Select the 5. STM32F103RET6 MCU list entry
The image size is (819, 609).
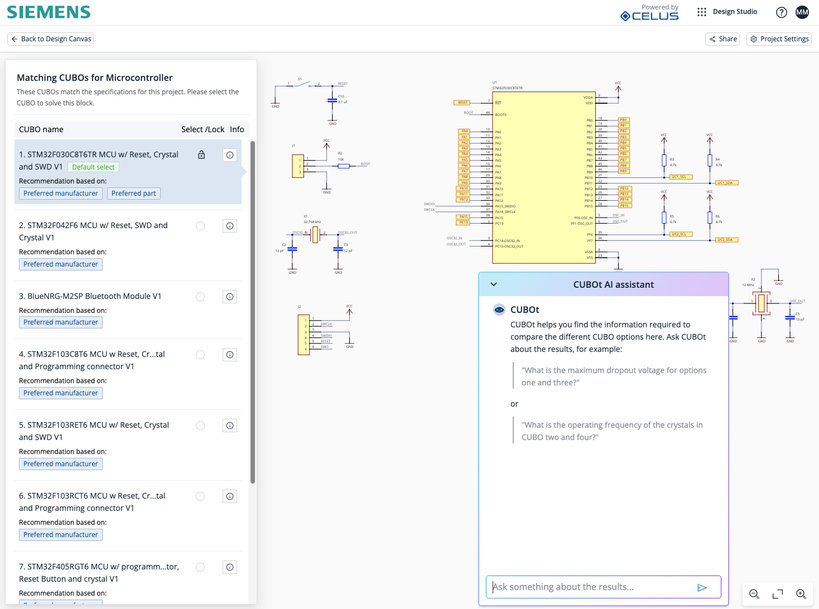pos(128,444)
